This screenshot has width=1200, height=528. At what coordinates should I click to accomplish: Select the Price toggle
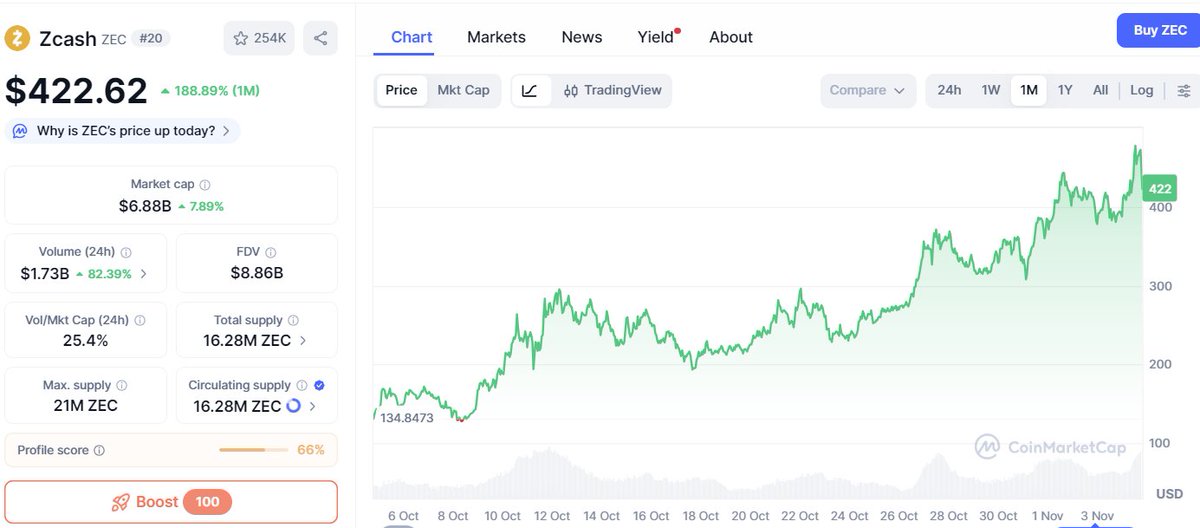click(x=401, y=90)
